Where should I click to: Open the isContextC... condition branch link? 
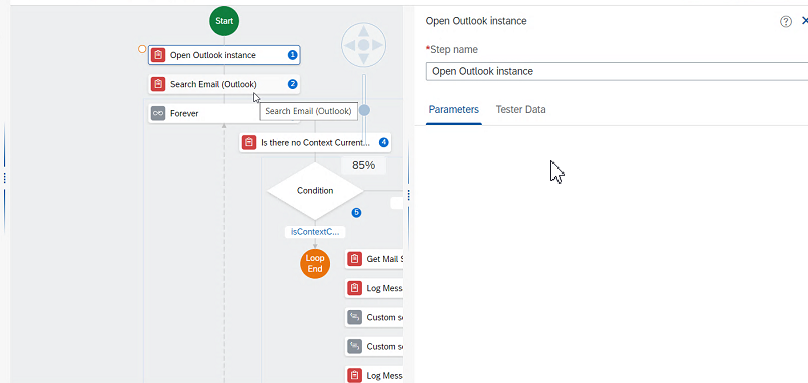315,232
